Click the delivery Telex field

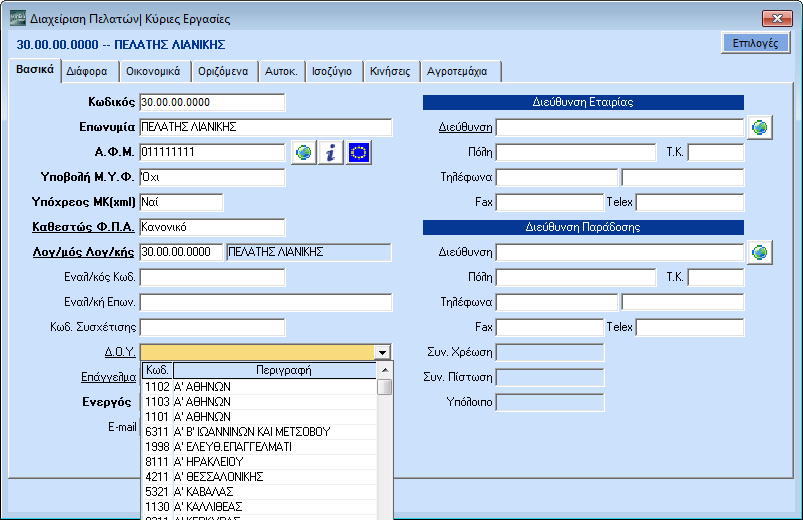(690, 327)
